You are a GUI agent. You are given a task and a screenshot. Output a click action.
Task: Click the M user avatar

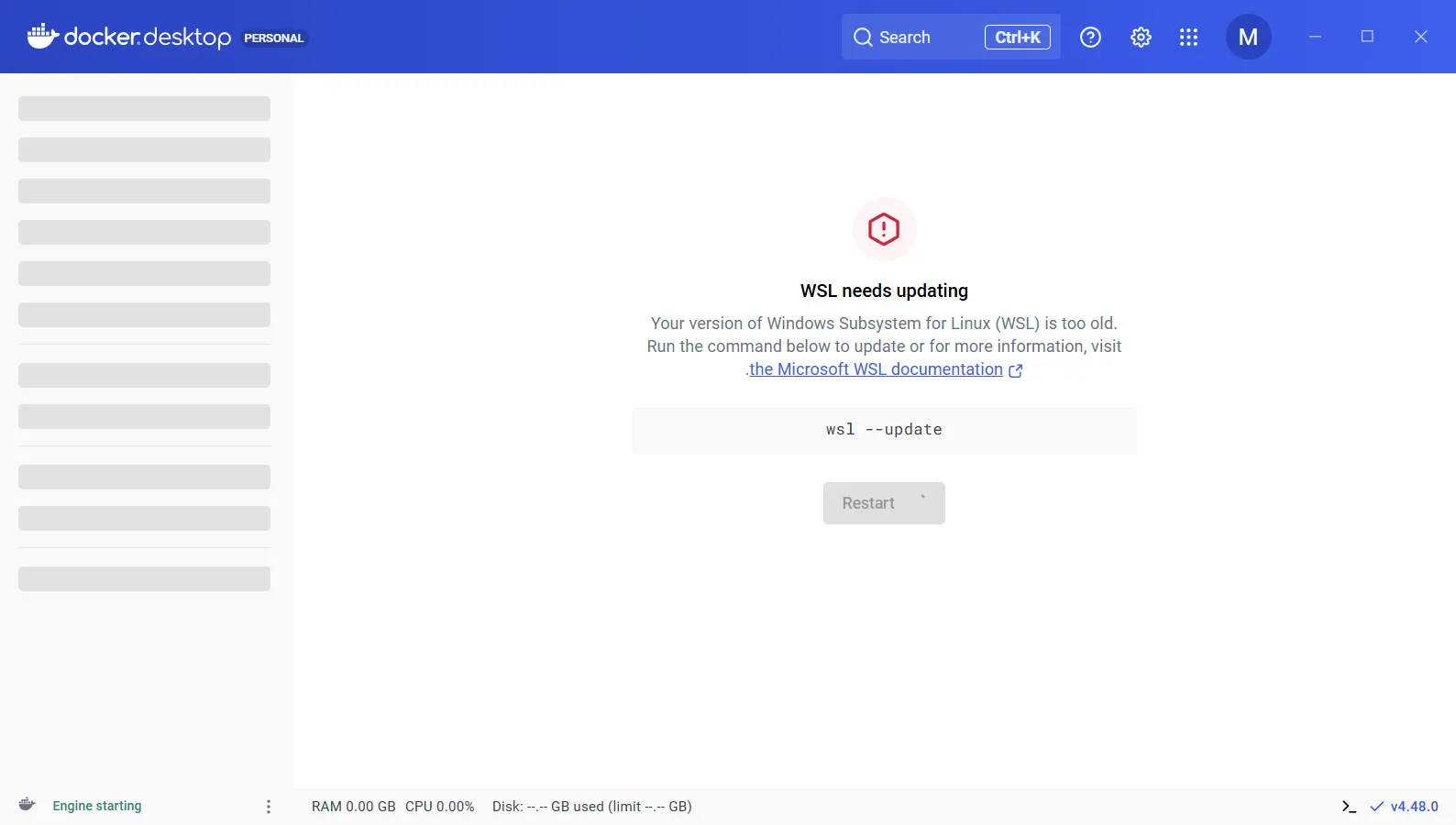(x=1248, y=38)
